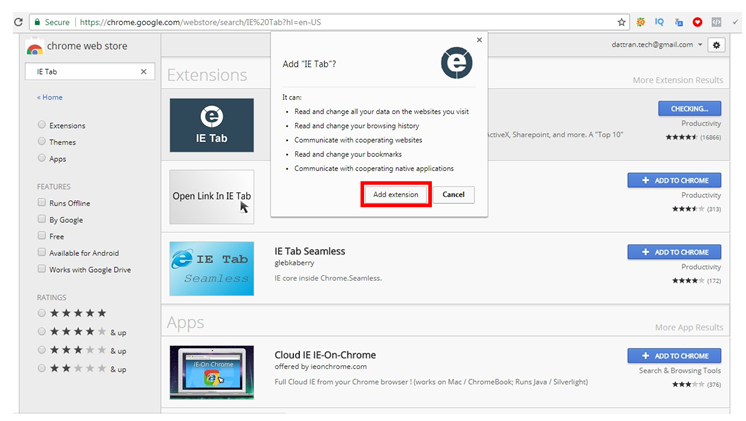Open the Cloud IE IE-On-Chrome thumbnail
The height and width of the screenshot is (421, 746).
click(x=212, y=372)
